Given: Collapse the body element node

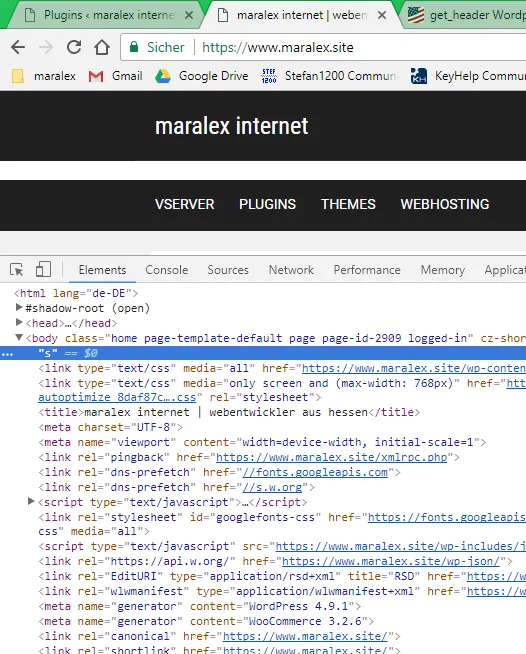Looking at the screenshot, I should (x=19, y=338).
